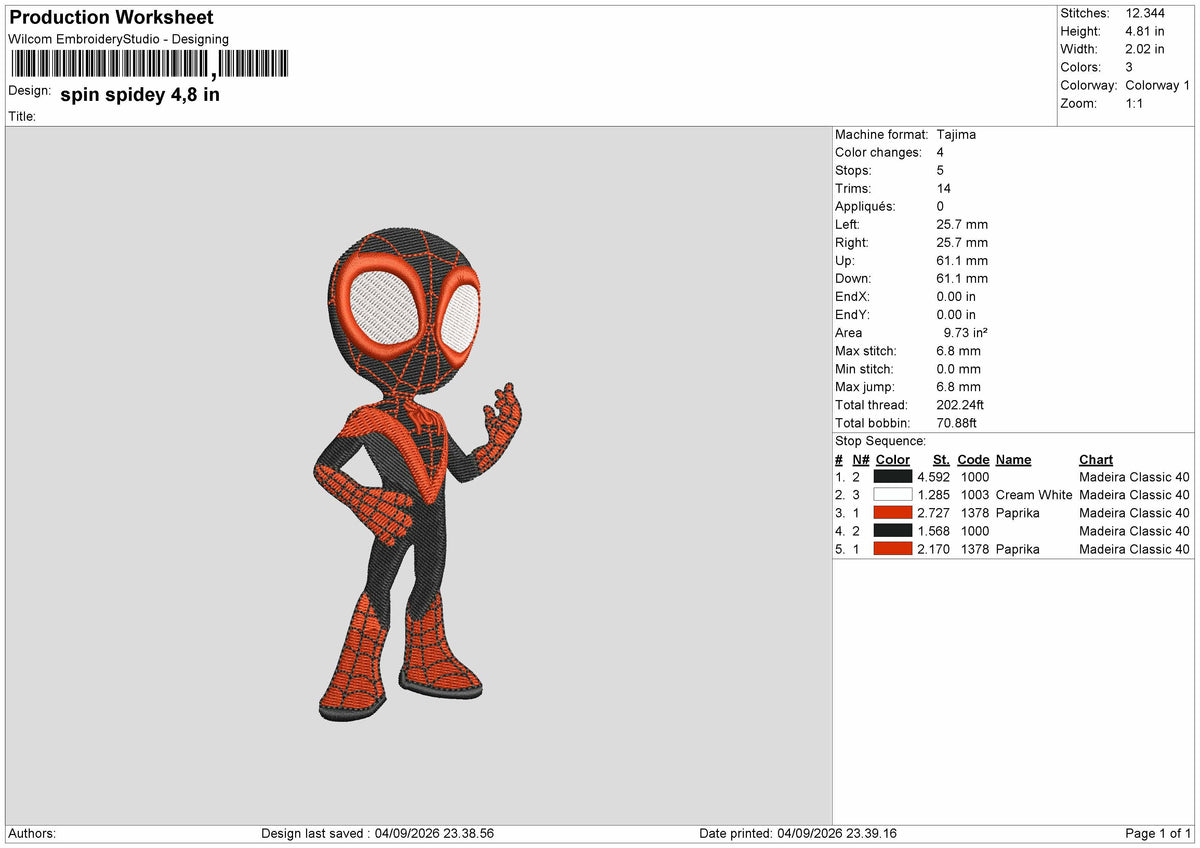Click 'Cream White' name in row 2
This screenshot has height=848, width=1200.
pos(1034,496)
